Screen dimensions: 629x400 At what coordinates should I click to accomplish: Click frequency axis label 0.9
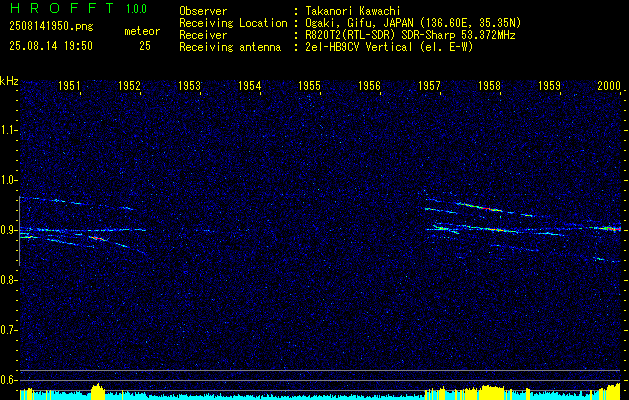click(7, 230)
